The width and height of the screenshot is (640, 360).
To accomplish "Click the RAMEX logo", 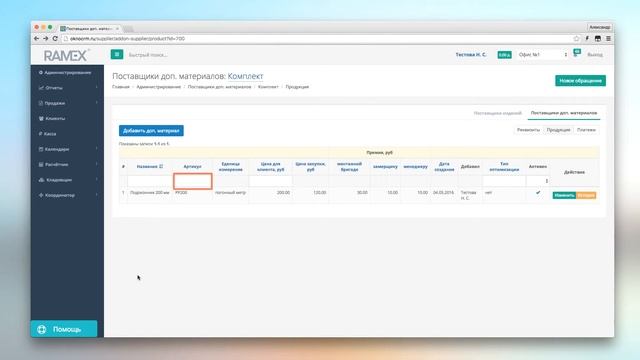I will pos(66,55).
